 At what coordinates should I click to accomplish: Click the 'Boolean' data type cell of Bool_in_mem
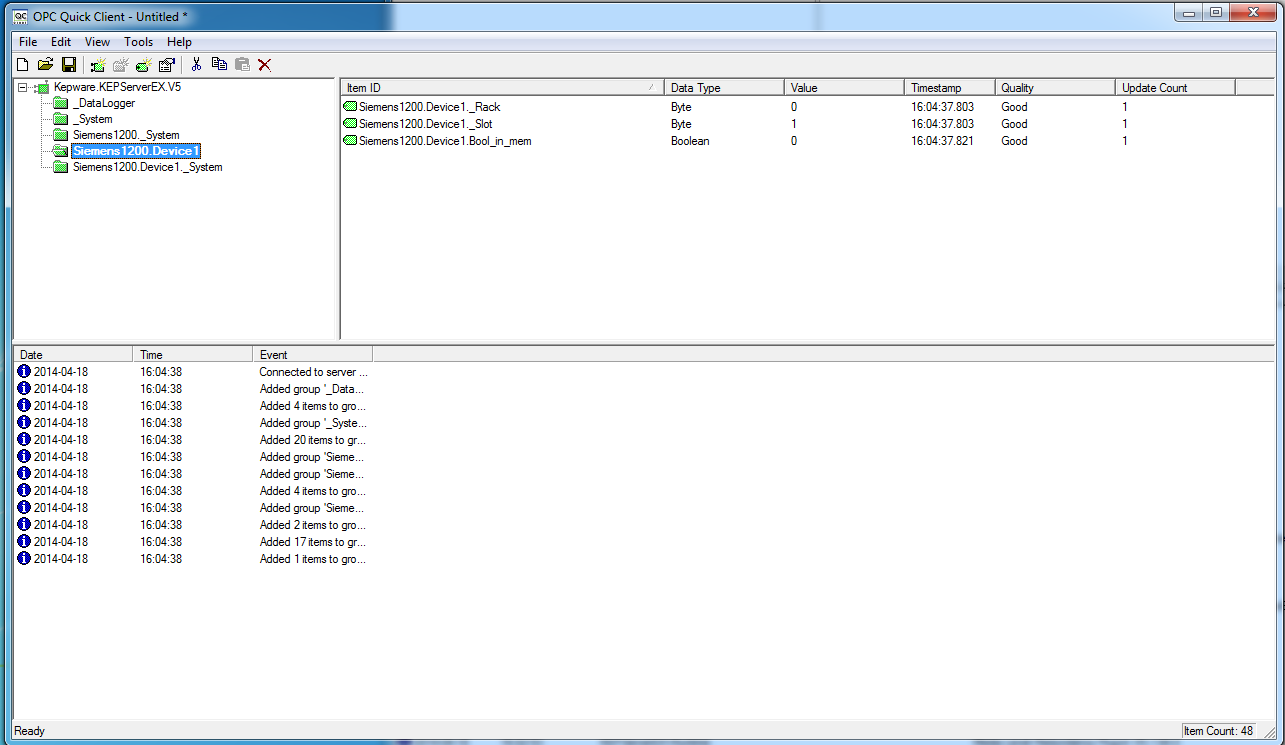click(690, 141)
